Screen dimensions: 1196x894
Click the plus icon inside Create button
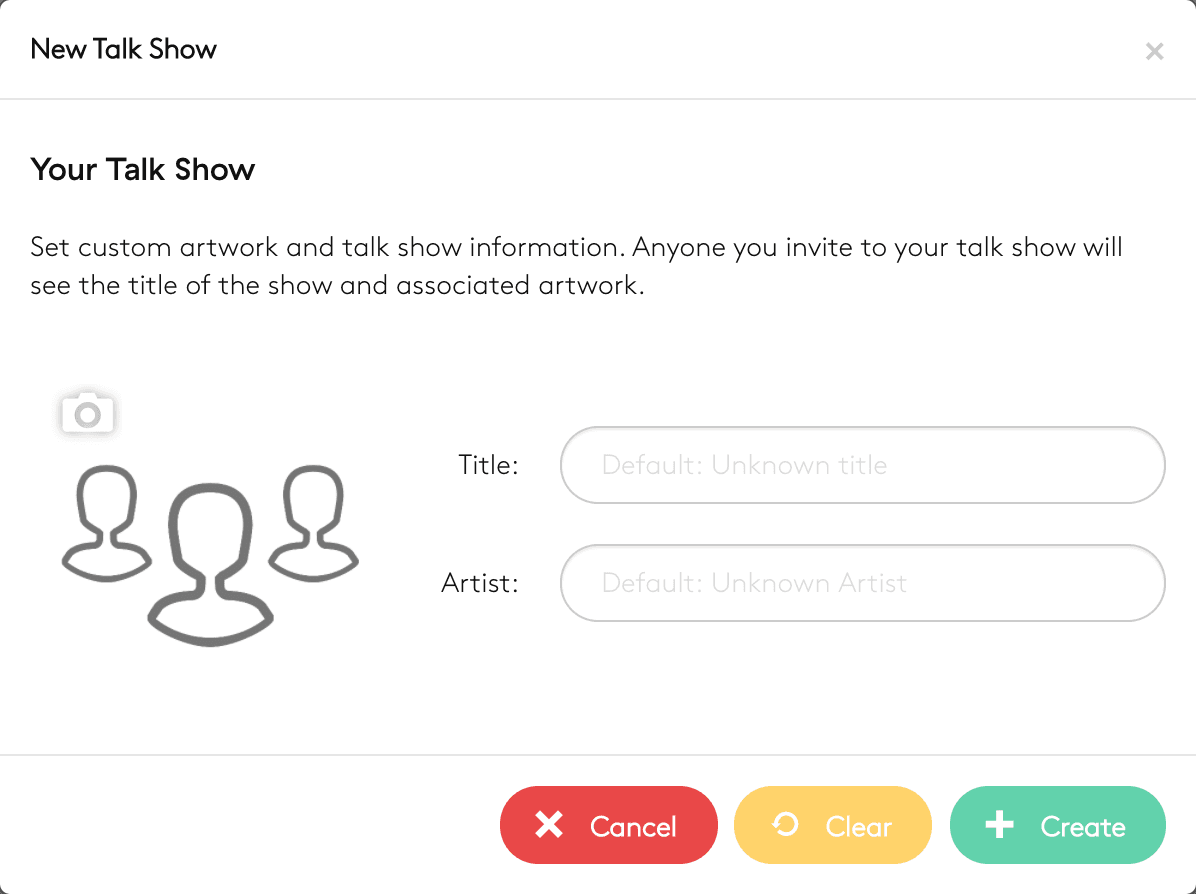point(999,825)
